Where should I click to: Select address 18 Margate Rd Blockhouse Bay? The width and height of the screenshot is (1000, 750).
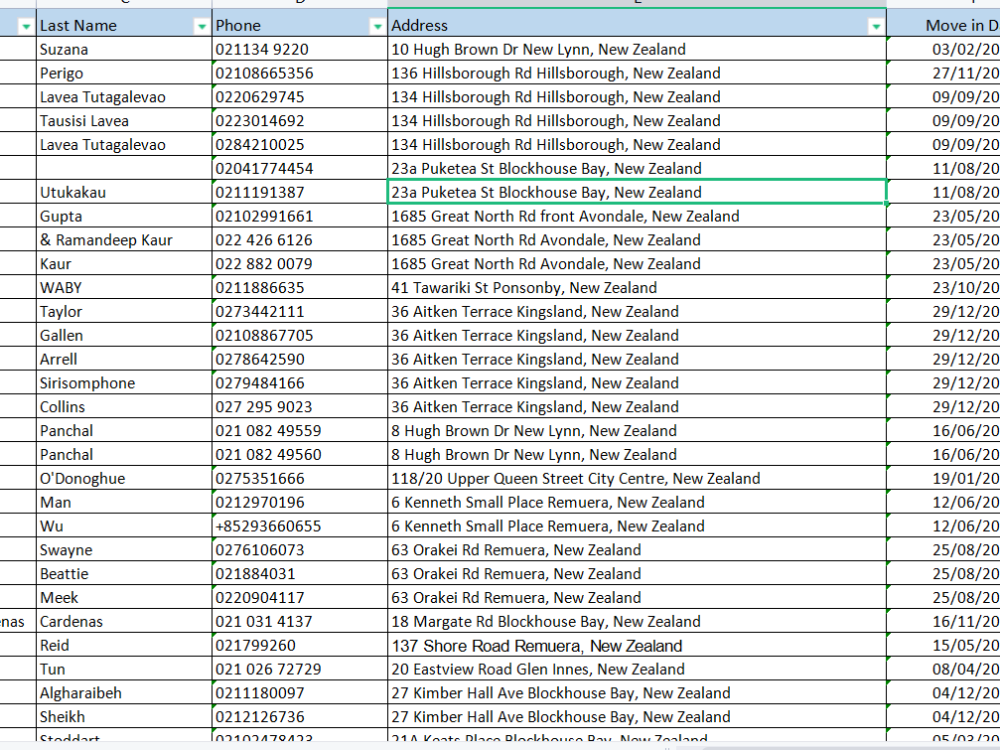click(x=637, y=621)
